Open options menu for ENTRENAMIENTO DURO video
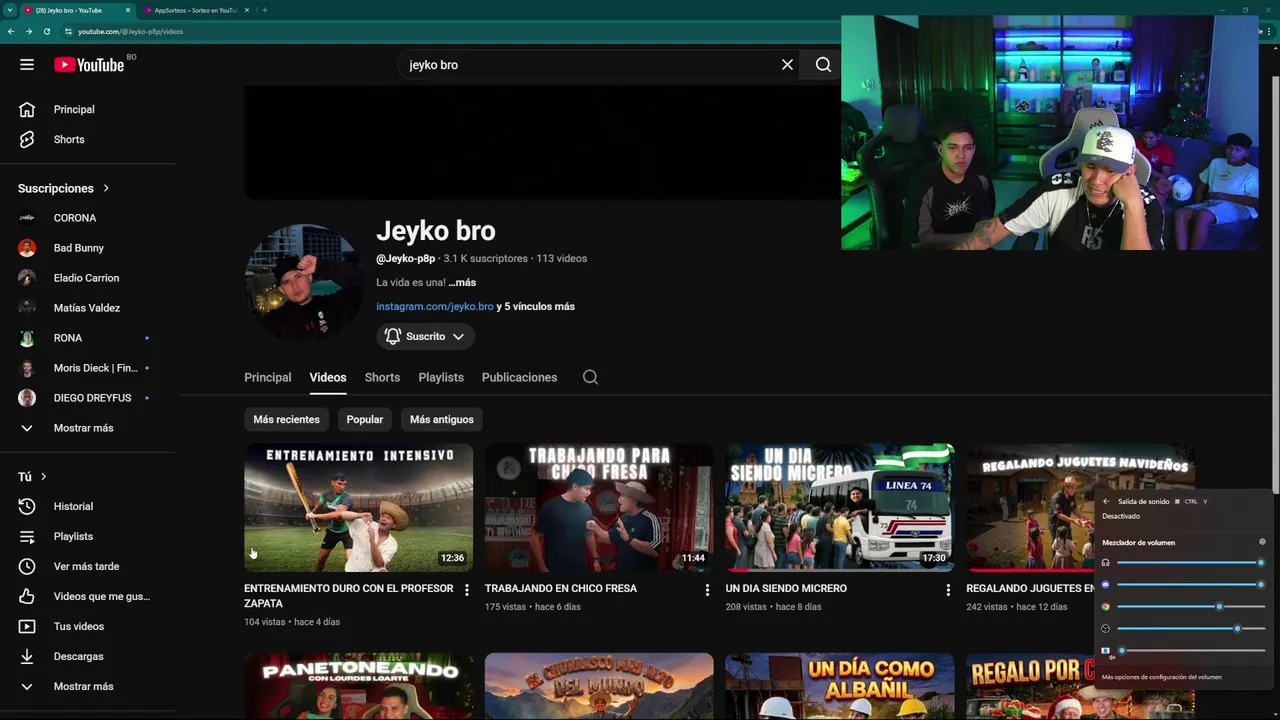1280x720 pixels. [x=466, y=590]
